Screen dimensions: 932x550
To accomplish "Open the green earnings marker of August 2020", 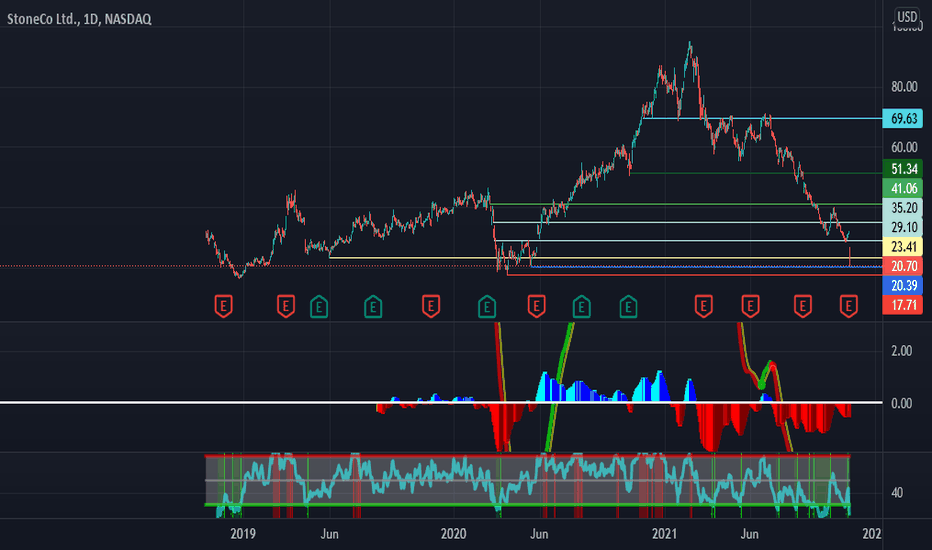I will [x=581, y=307].
